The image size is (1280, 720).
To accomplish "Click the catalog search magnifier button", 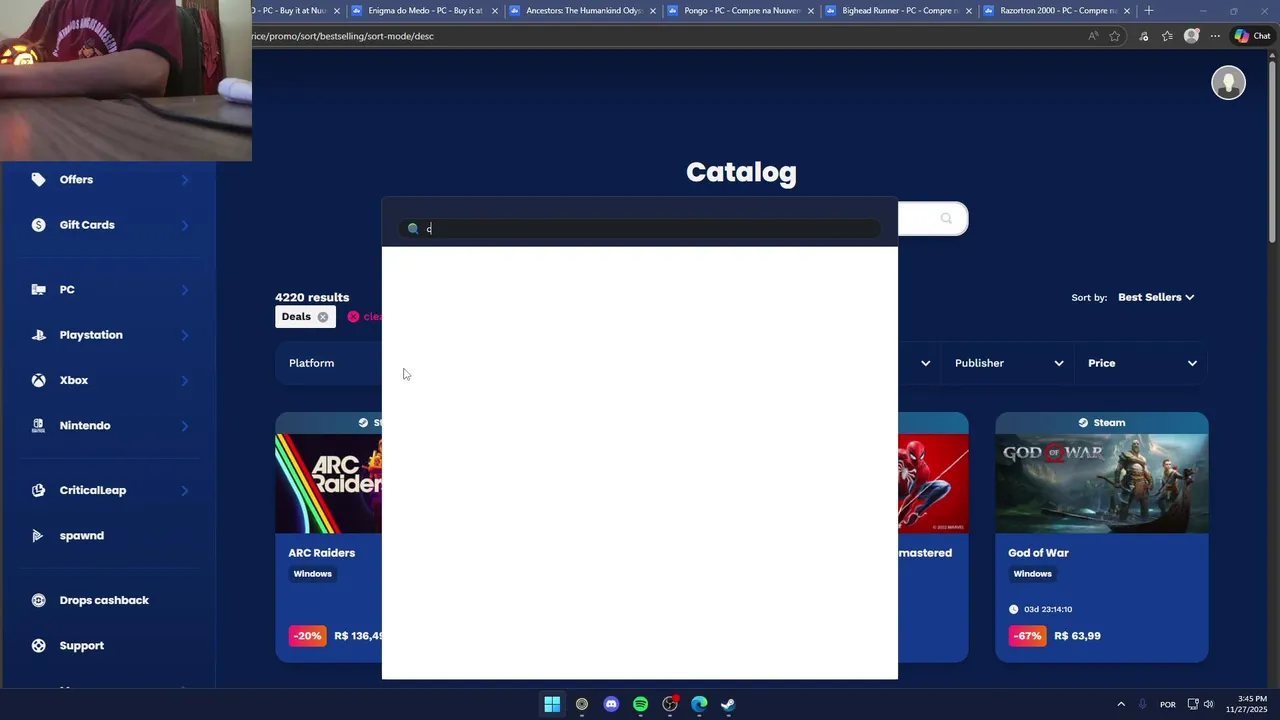I will 946,218.
